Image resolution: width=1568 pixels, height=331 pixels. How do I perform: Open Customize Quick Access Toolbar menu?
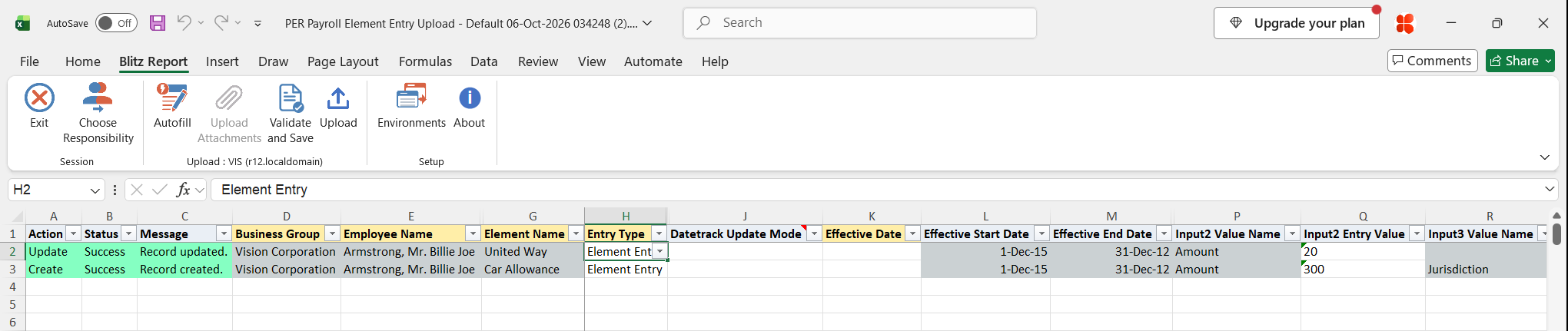pyautogui.click(x=257, y=23)
